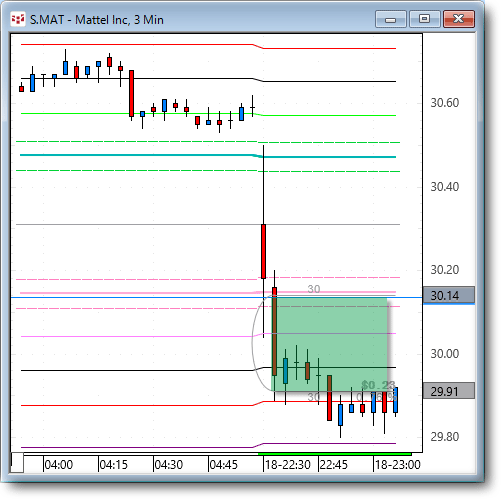This screenshot has height=500, width=502.
Task: Click the window title S.MAT - Mattel Inc, 3 Min
Action: pos(97,20)
